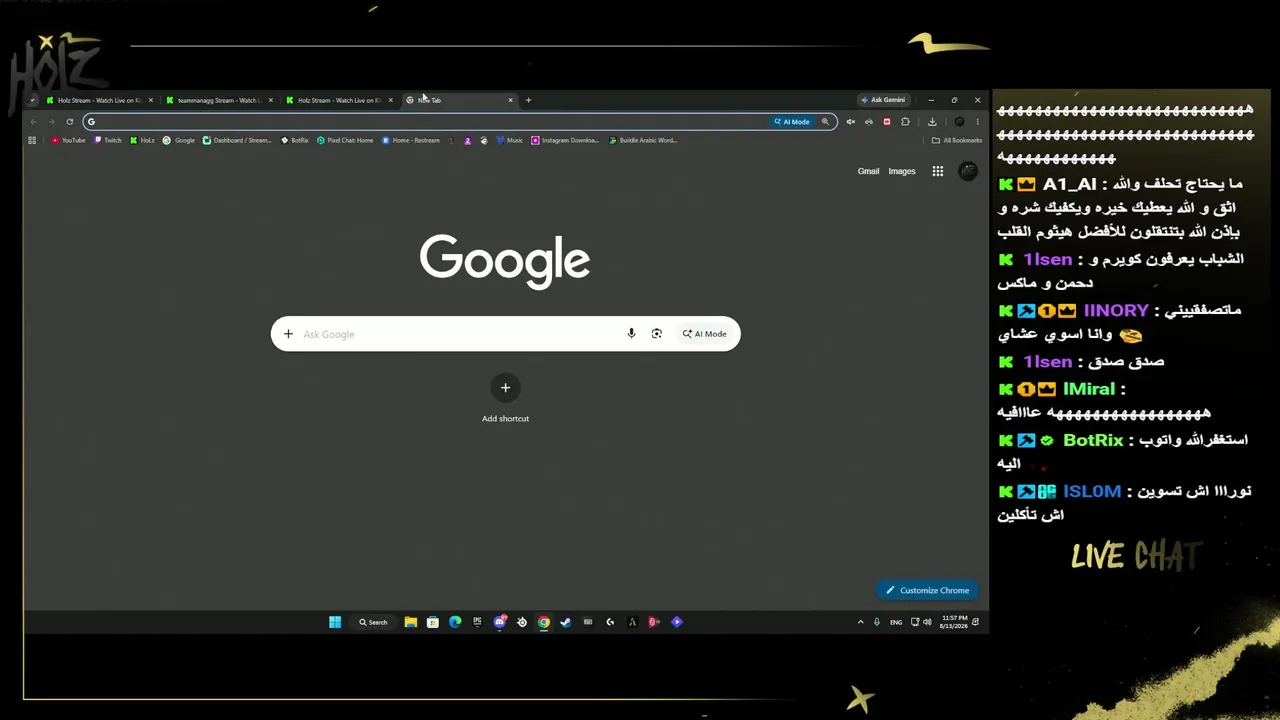
Task: Click the AI Mode button in search box
Action: [x=705, y=334]
